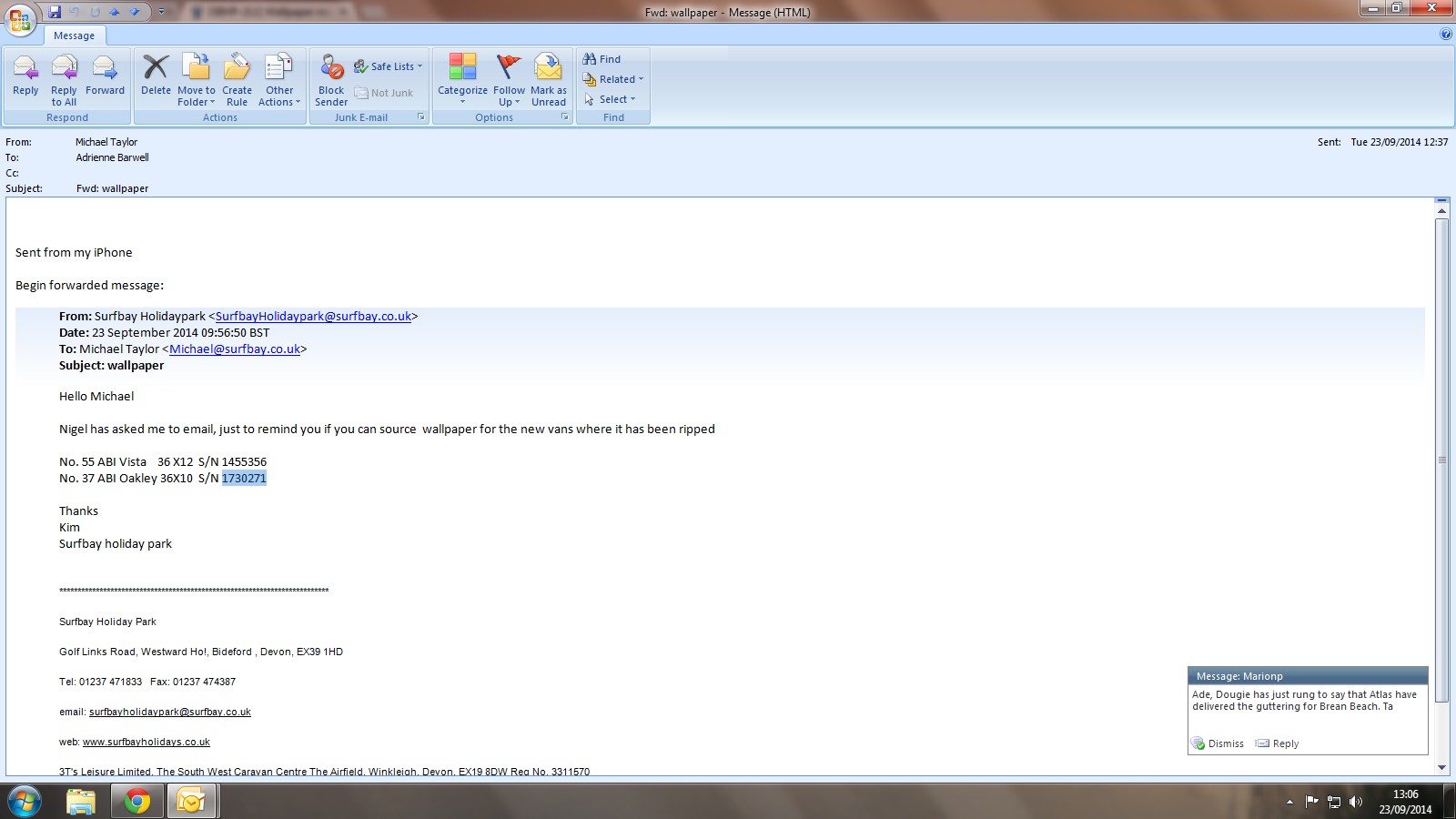Click the Marionp notification message text

pos(1305,701)
